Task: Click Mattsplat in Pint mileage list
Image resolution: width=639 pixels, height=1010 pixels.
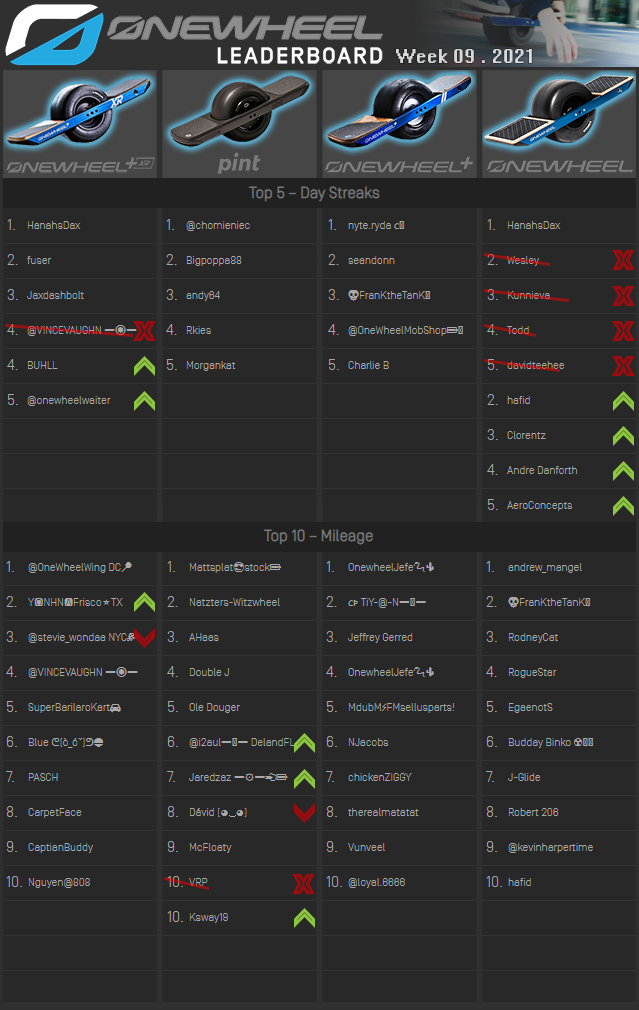Action: pos(234,568)
